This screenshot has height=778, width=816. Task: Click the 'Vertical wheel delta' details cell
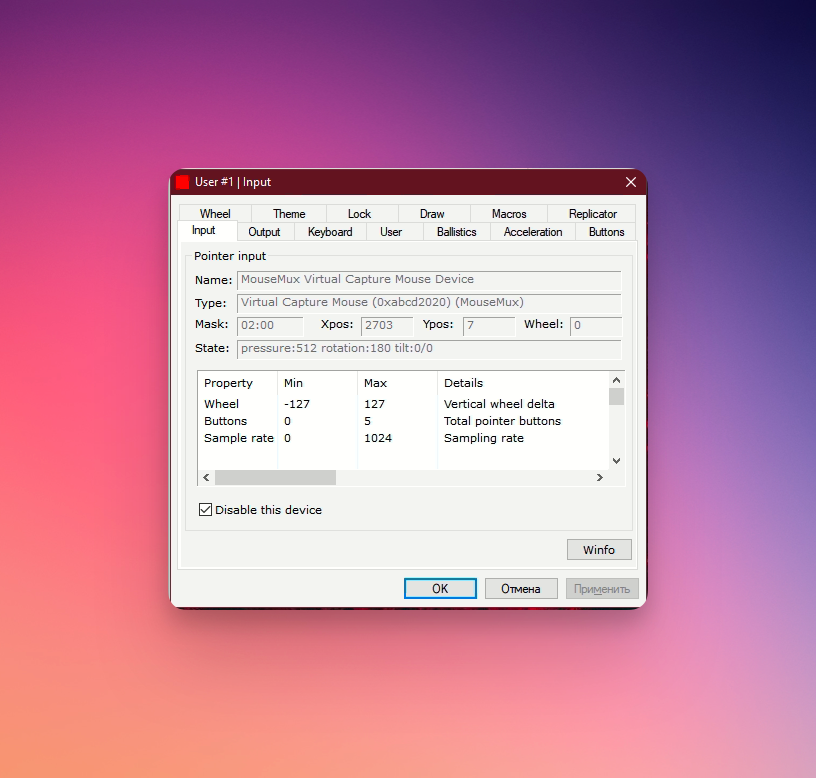pyautogui.click(x=499, y=404)
